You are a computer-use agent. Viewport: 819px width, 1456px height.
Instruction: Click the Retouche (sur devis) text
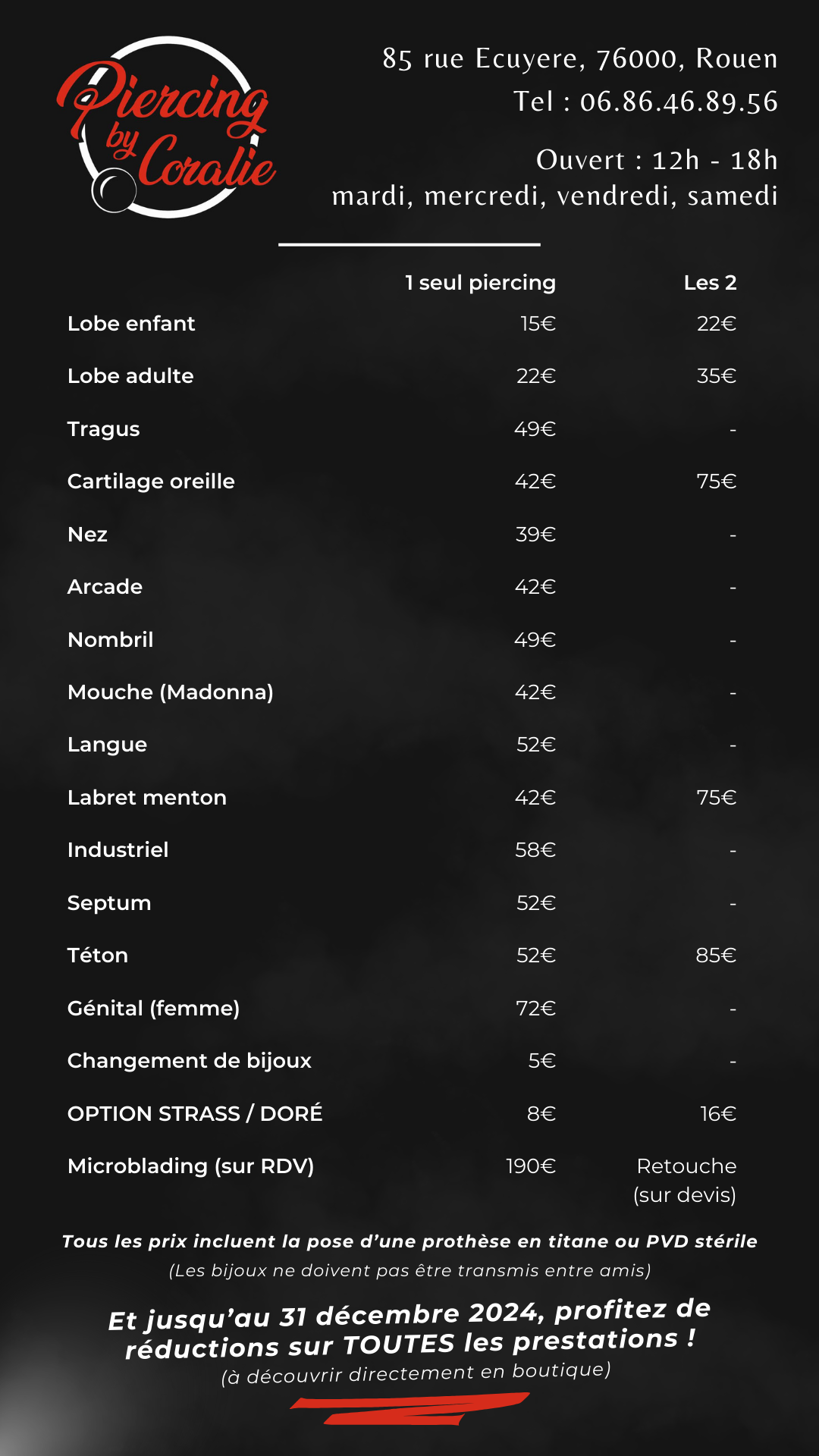coord(686,1181)
